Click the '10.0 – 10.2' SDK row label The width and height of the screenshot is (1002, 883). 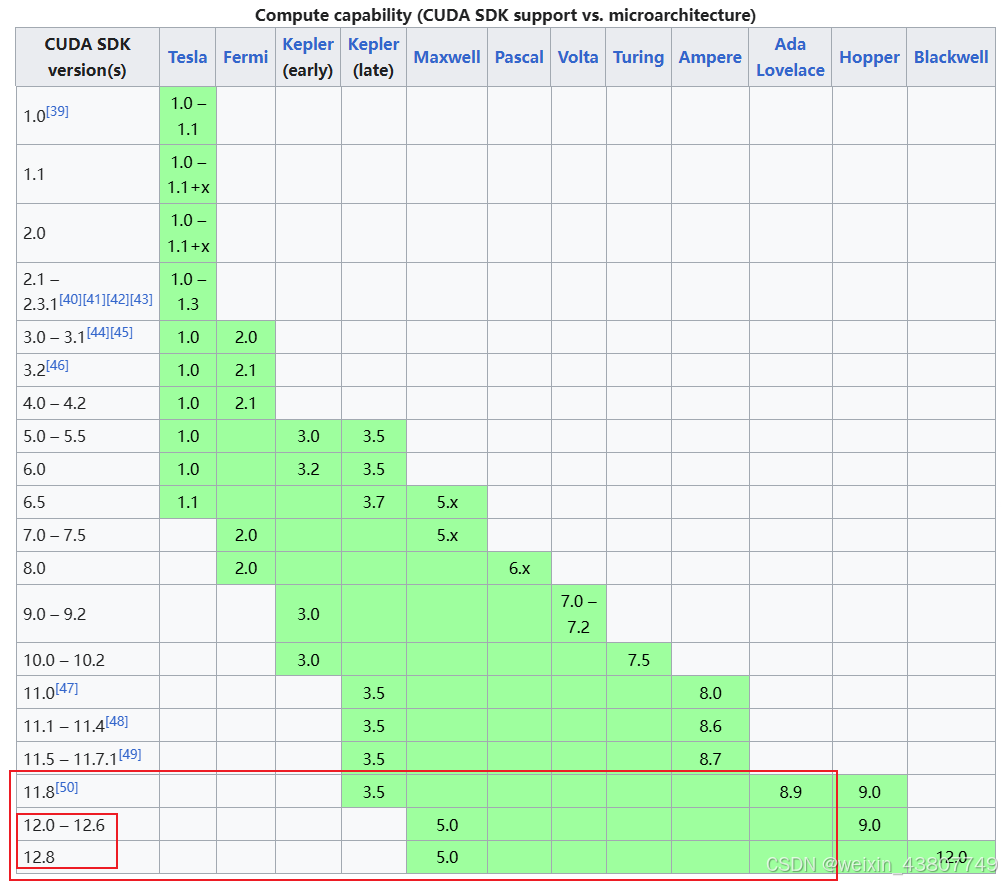[64, 660]
